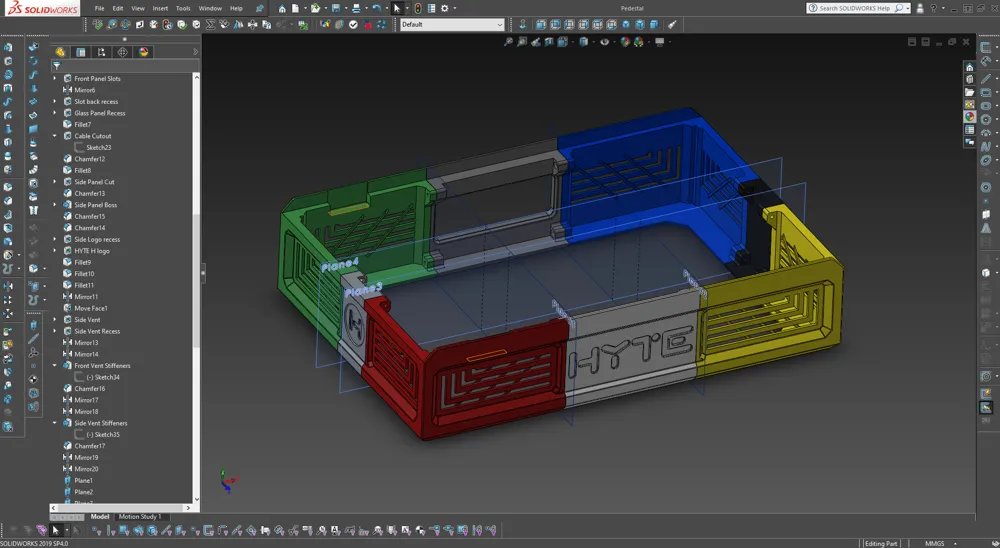This screenshot has height=548, width=1000.
Task: Open the MMGS unit system in the status bar
Action: pos(935,544)
